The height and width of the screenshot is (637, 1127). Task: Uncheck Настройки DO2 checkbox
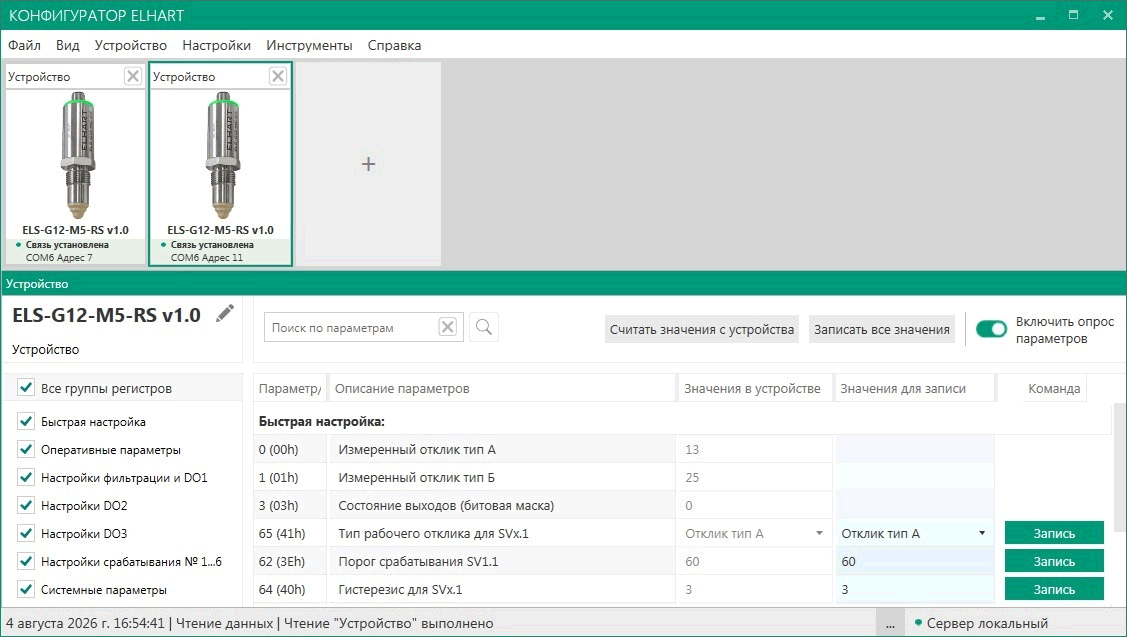(26, 505)
